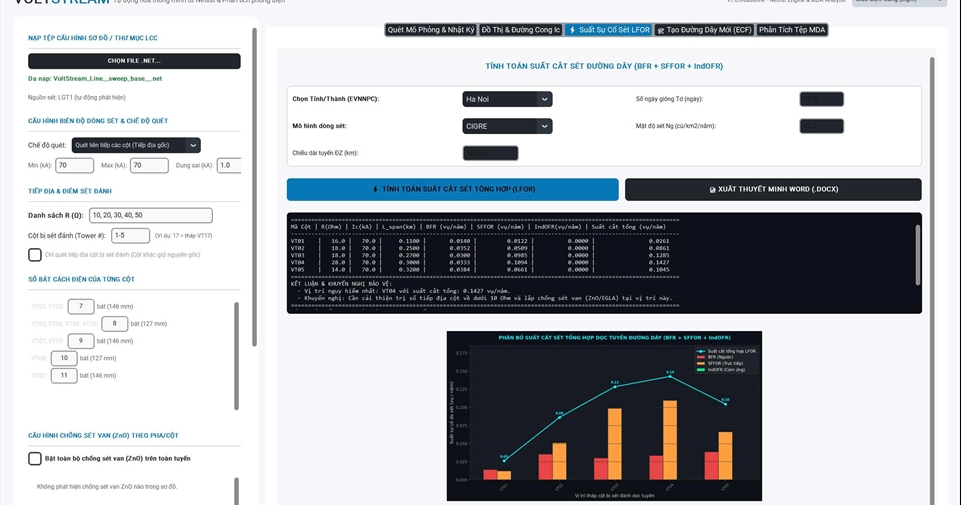961x505 pixels.
Task: Focus the Dung sai (kA) field
Action: tap(229, 165)
